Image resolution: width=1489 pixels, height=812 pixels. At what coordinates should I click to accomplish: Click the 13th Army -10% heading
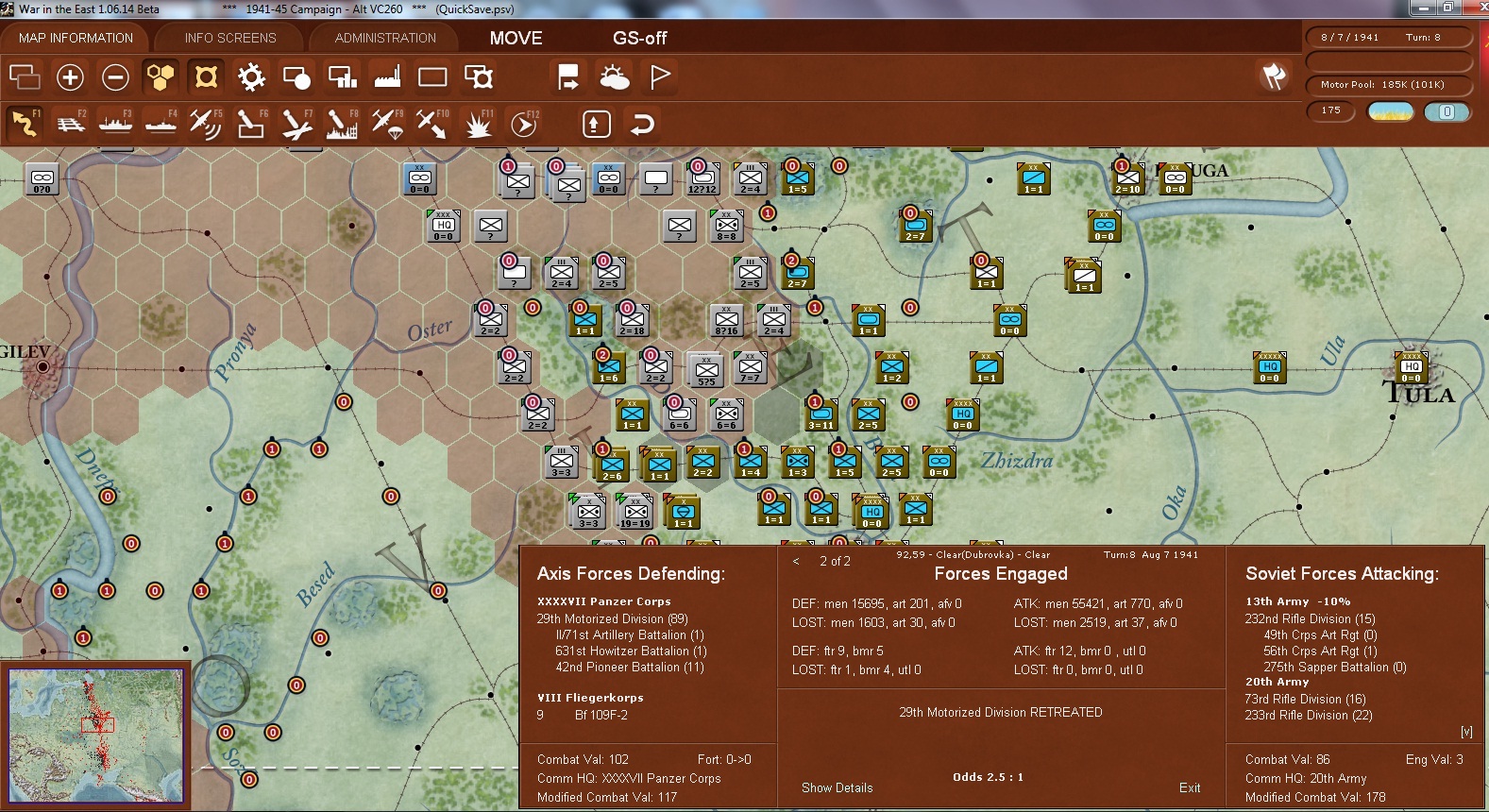[1298, 601]
